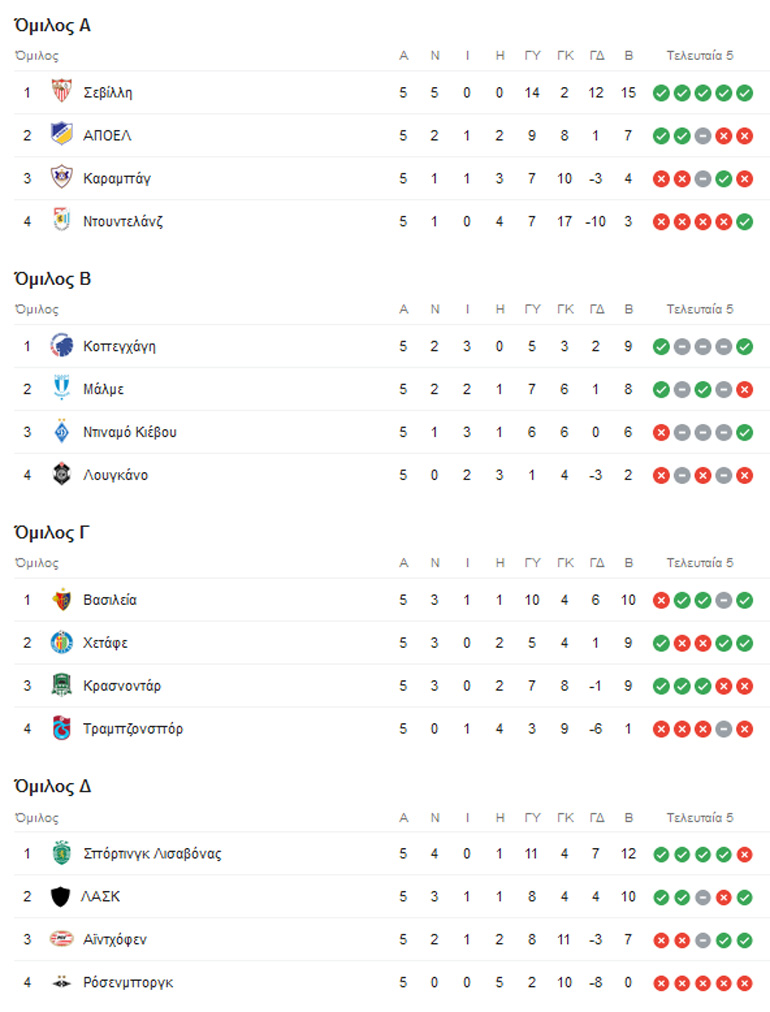This screenshot has width=770, height=1012.
Task: Open the Χετάφε team link
Action: (x=106, y=643)
